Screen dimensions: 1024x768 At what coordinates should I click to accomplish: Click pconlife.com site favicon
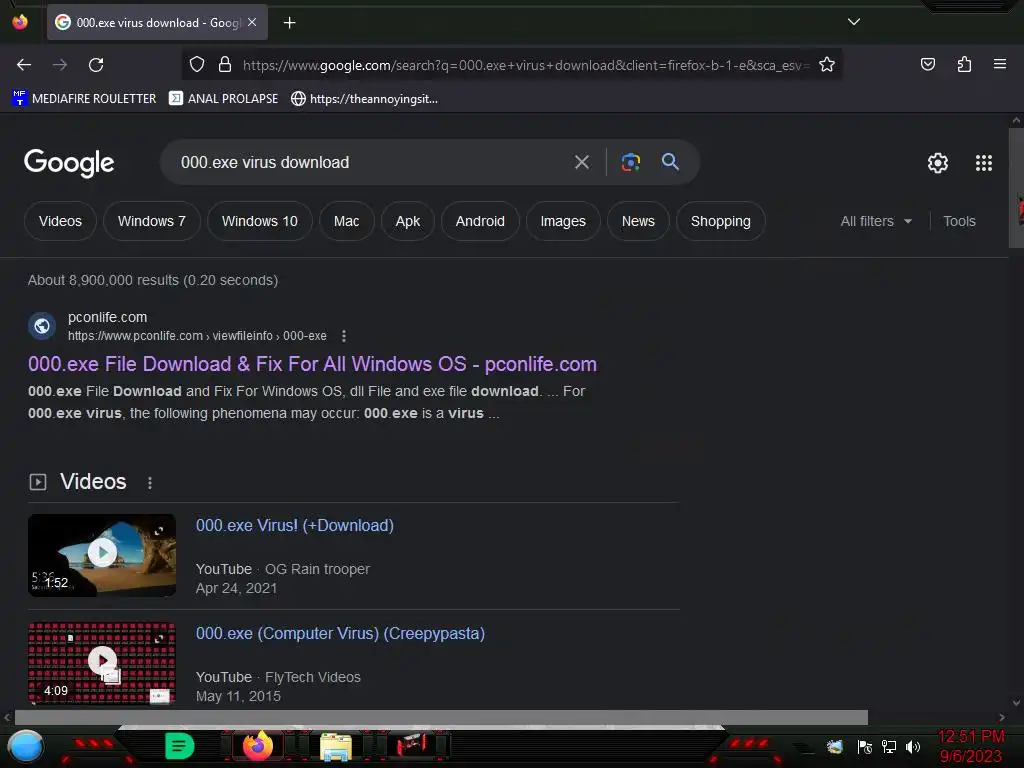pyautogui.click(x=42, y=325)
